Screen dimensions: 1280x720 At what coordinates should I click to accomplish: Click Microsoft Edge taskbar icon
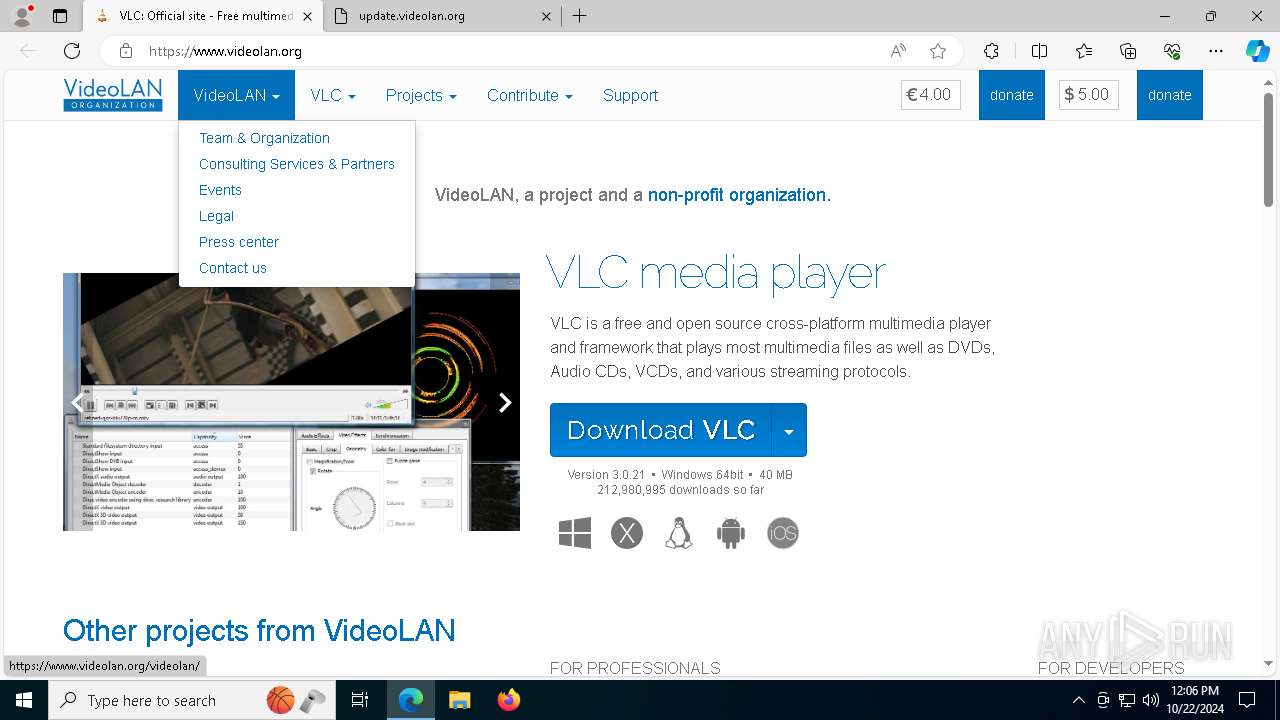click(x=411, y=700)
